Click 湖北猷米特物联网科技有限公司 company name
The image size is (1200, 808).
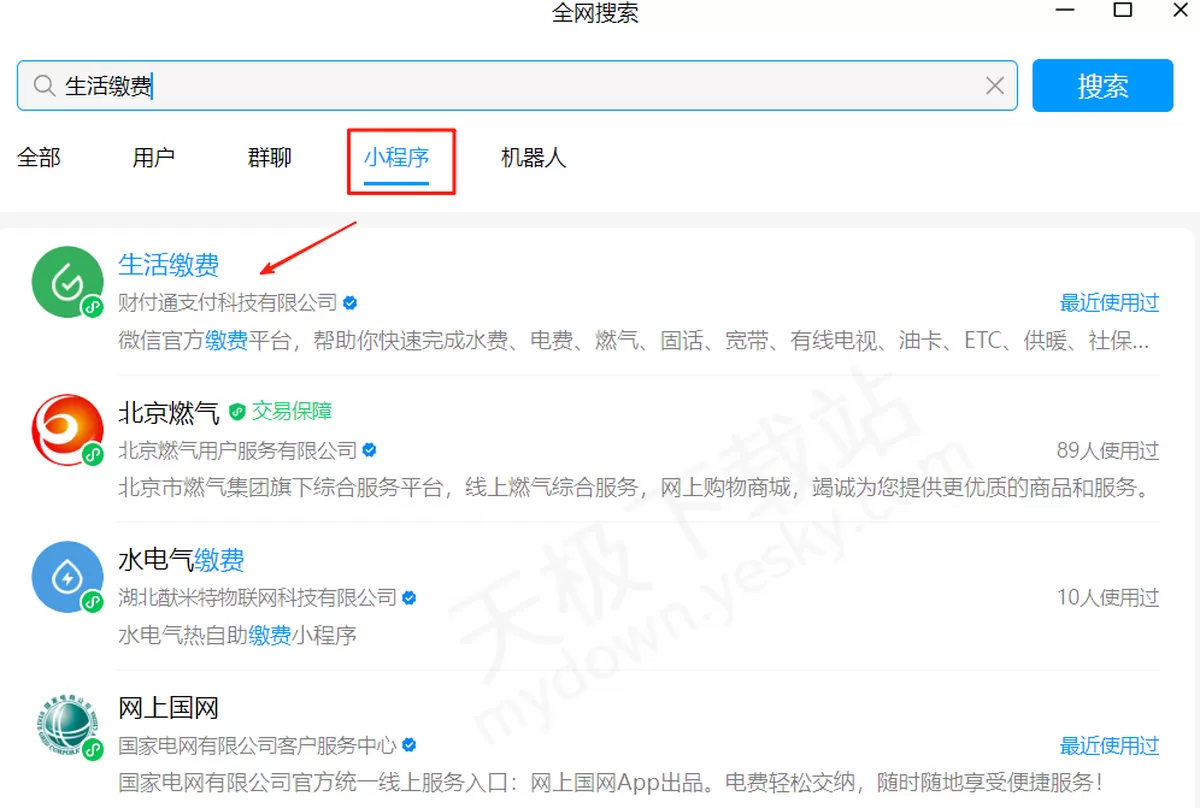(x=258, y=598)
